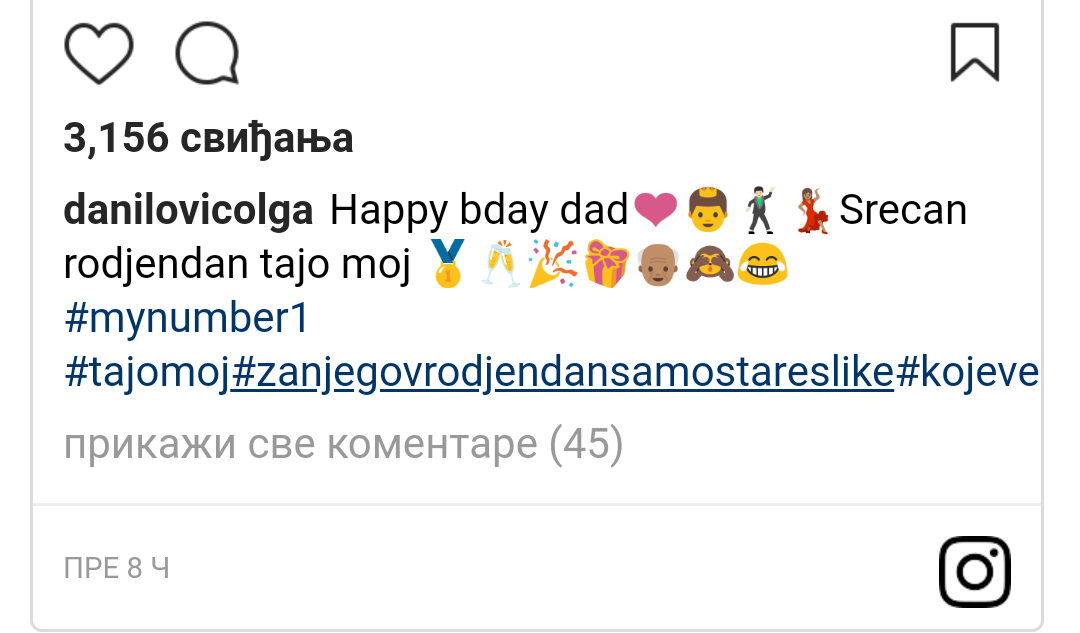Click the party popper emoji
This screenshot has width=1080, height=633.
click(x=553, y=264)
